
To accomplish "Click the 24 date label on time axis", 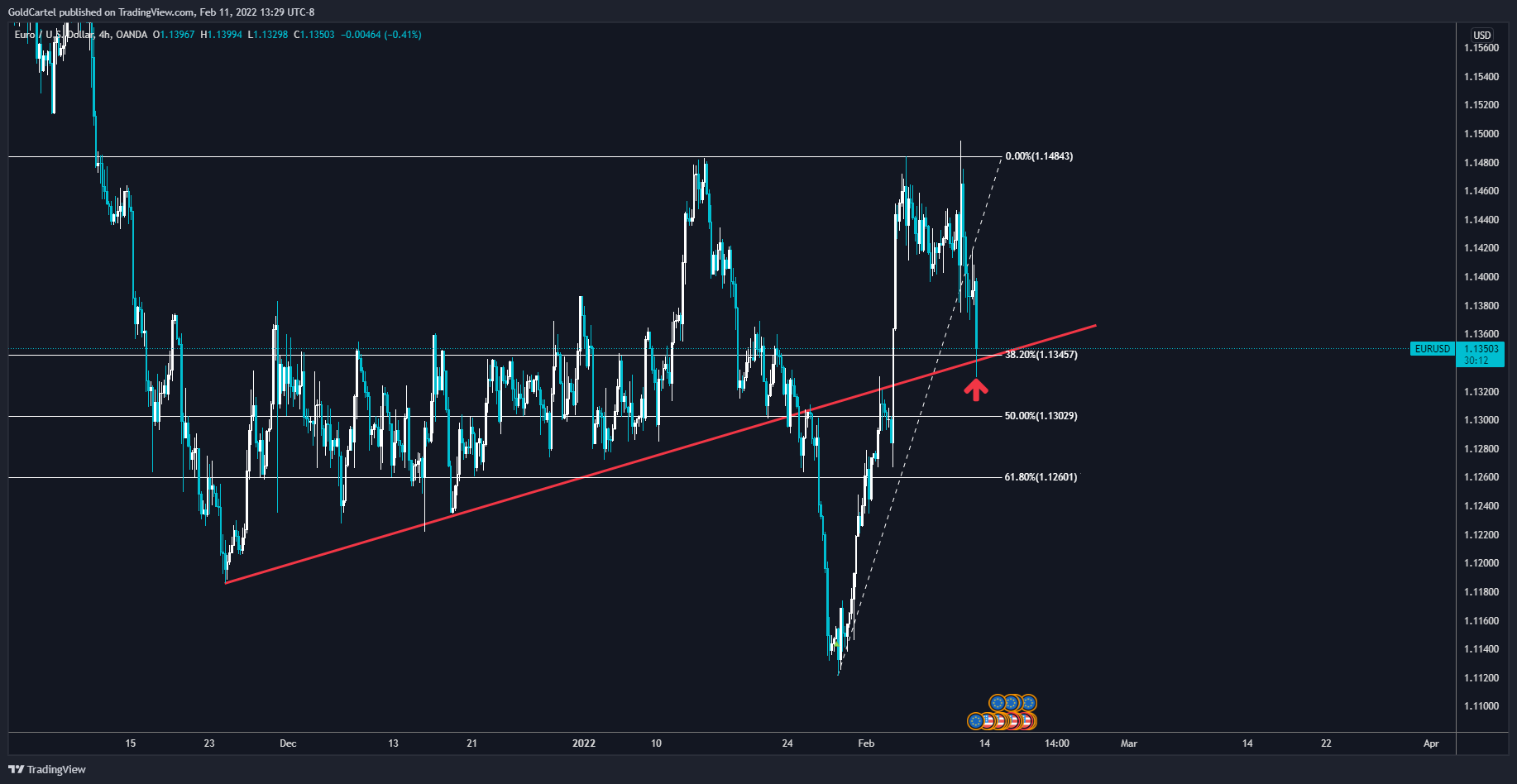I will (787, 743).
